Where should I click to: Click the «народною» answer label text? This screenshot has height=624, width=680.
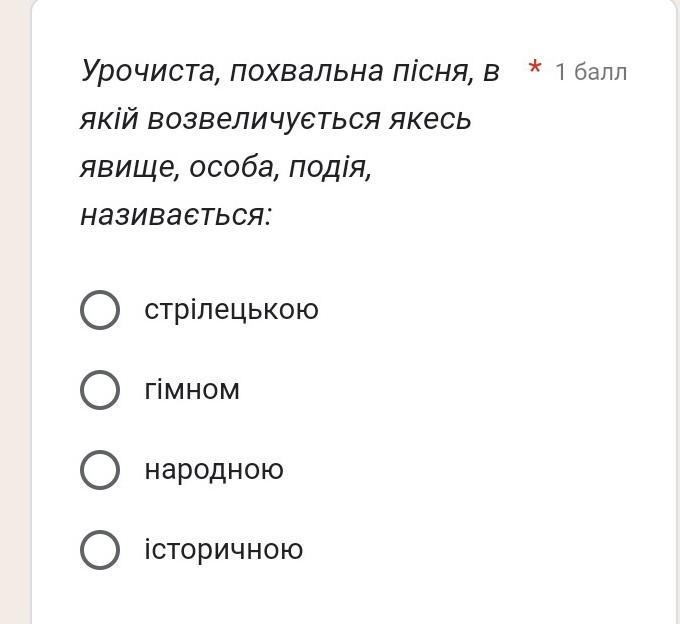pos(214,470)
